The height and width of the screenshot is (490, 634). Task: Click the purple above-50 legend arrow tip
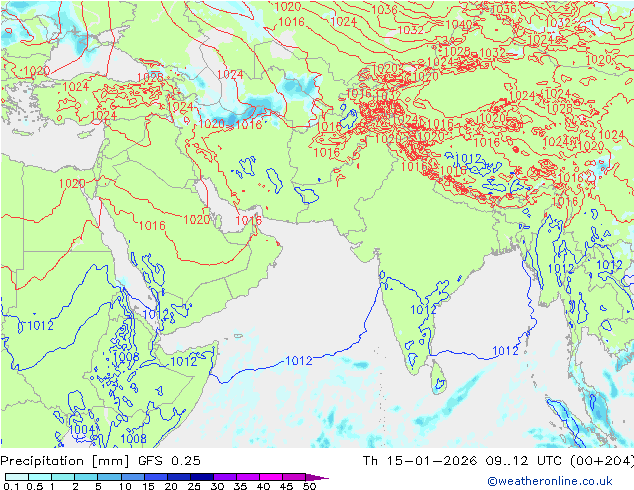(x=317, y=477)
